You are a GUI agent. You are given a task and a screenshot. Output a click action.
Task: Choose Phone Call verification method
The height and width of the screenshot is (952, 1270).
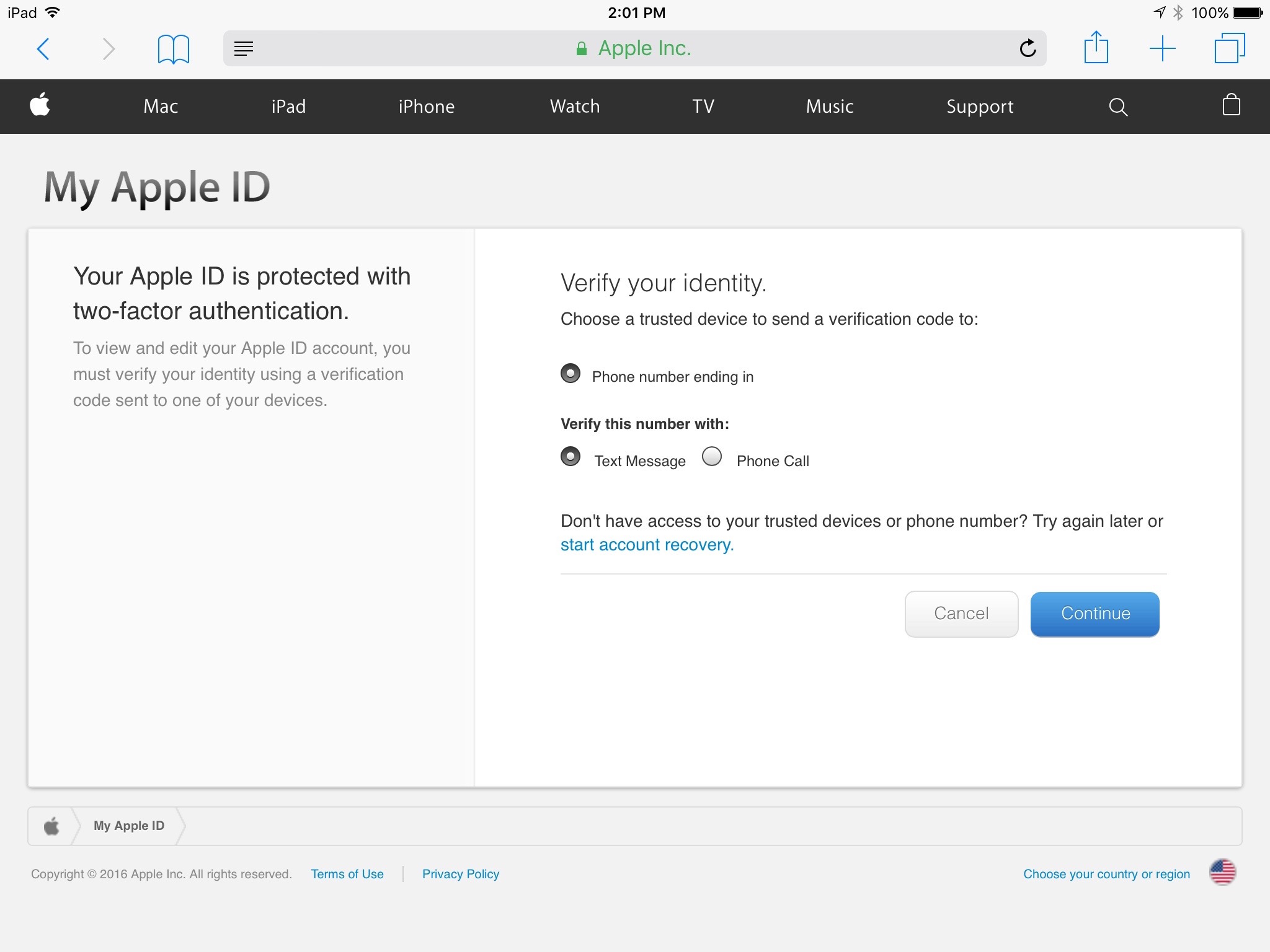712,457
